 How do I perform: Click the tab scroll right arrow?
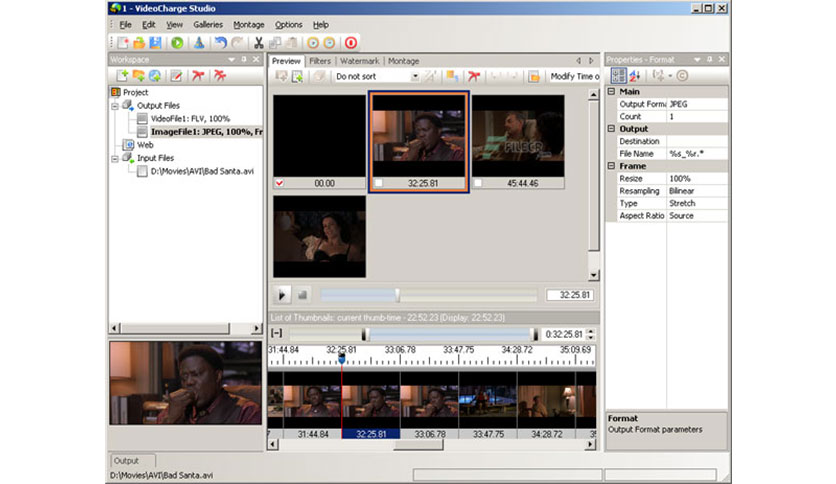point(591,61)
